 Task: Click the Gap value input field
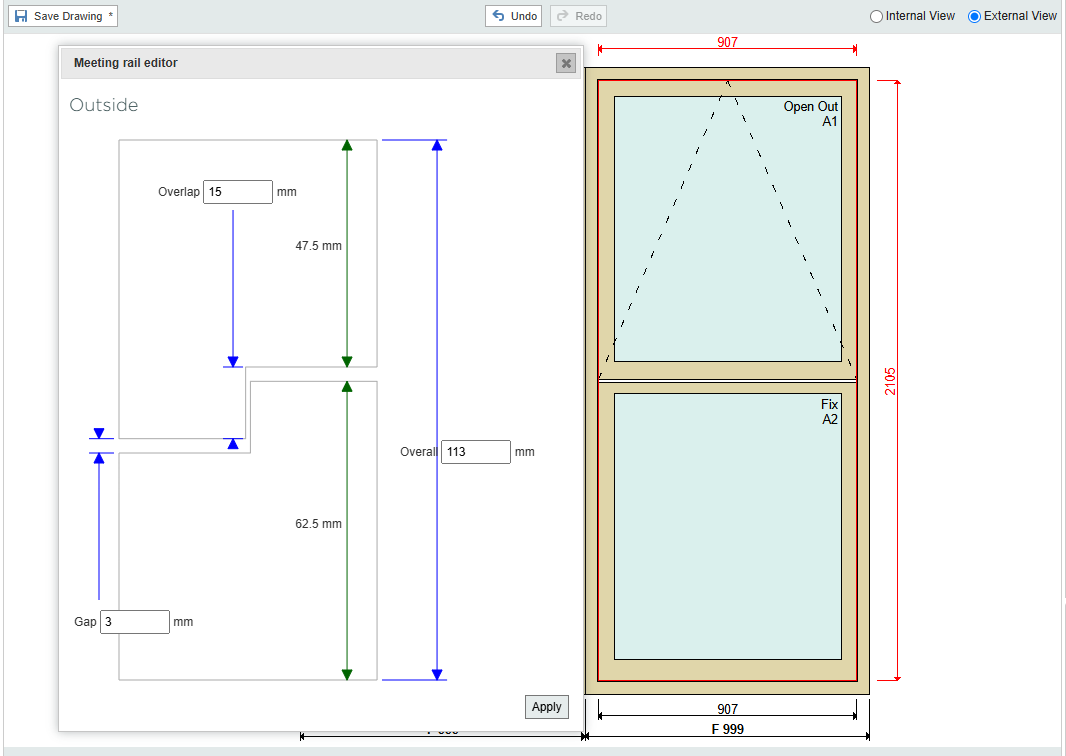click(135, 622)
